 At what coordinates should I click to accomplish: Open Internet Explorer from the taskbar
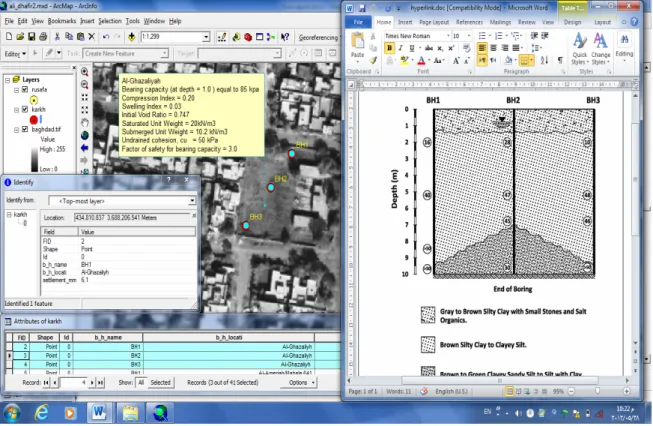[41, 413]
